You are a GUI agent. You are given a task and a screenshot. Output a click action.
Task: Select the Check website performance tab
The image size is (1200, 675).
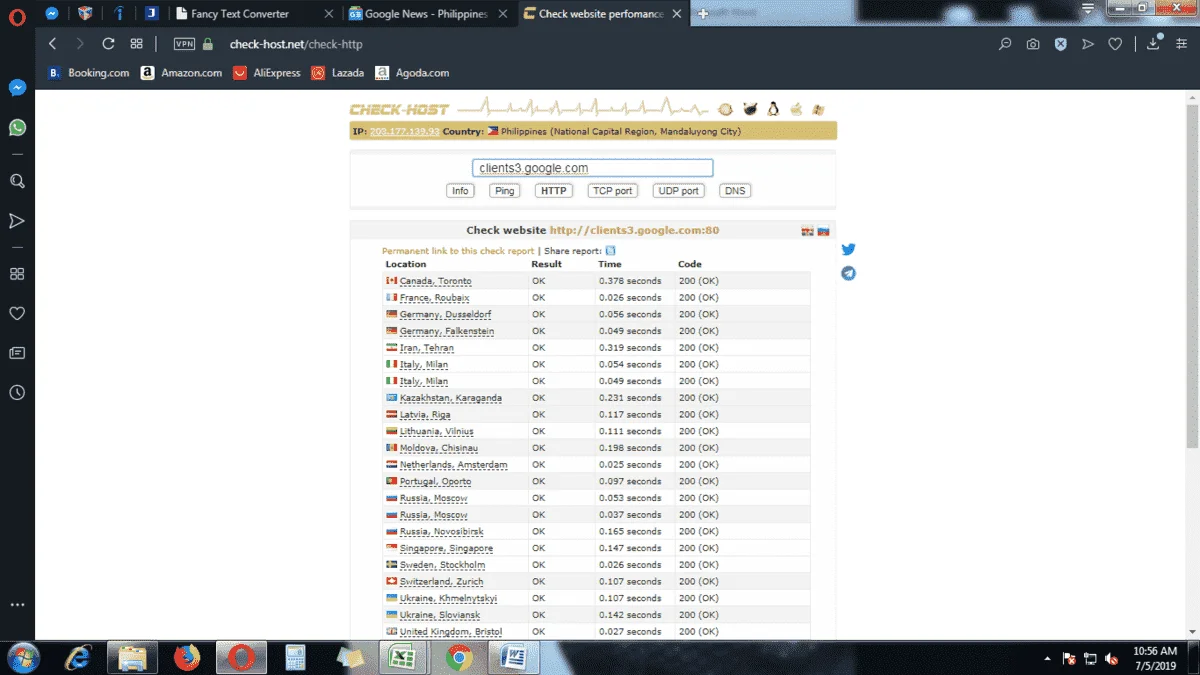603,14
